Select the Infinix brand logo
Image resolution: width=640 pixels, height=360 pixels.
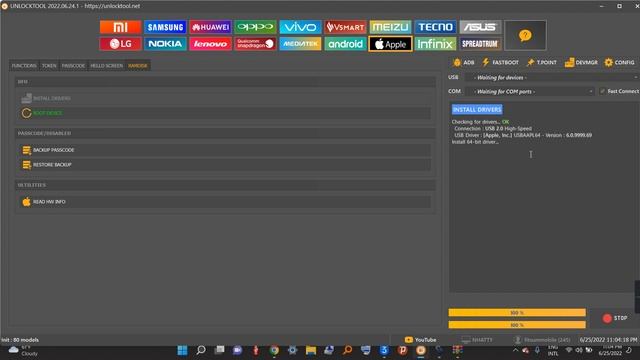click(x=435, y=44)
